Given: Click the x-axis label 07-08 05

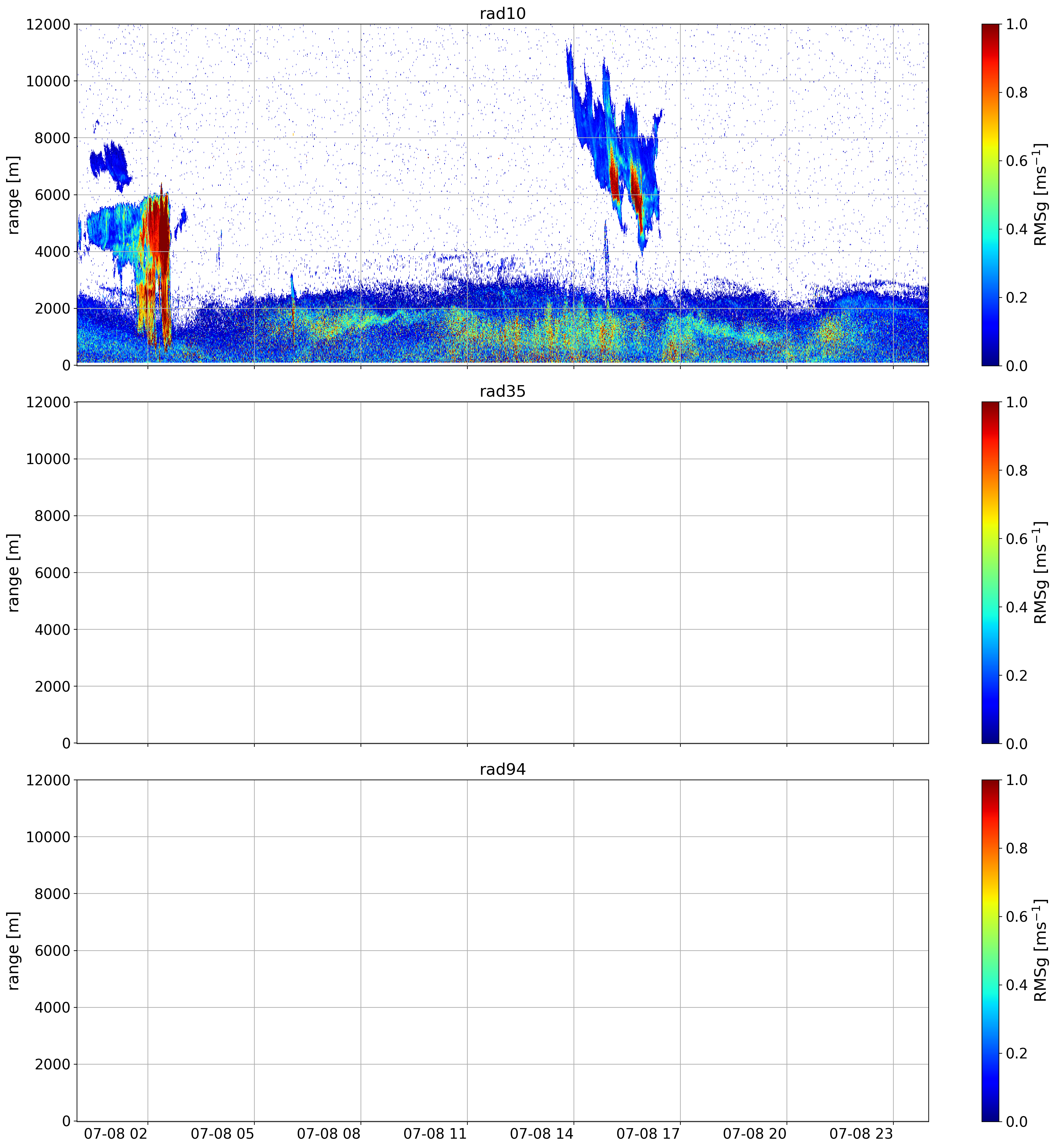Looking at the screenshot, I should tap(223, 1134).
